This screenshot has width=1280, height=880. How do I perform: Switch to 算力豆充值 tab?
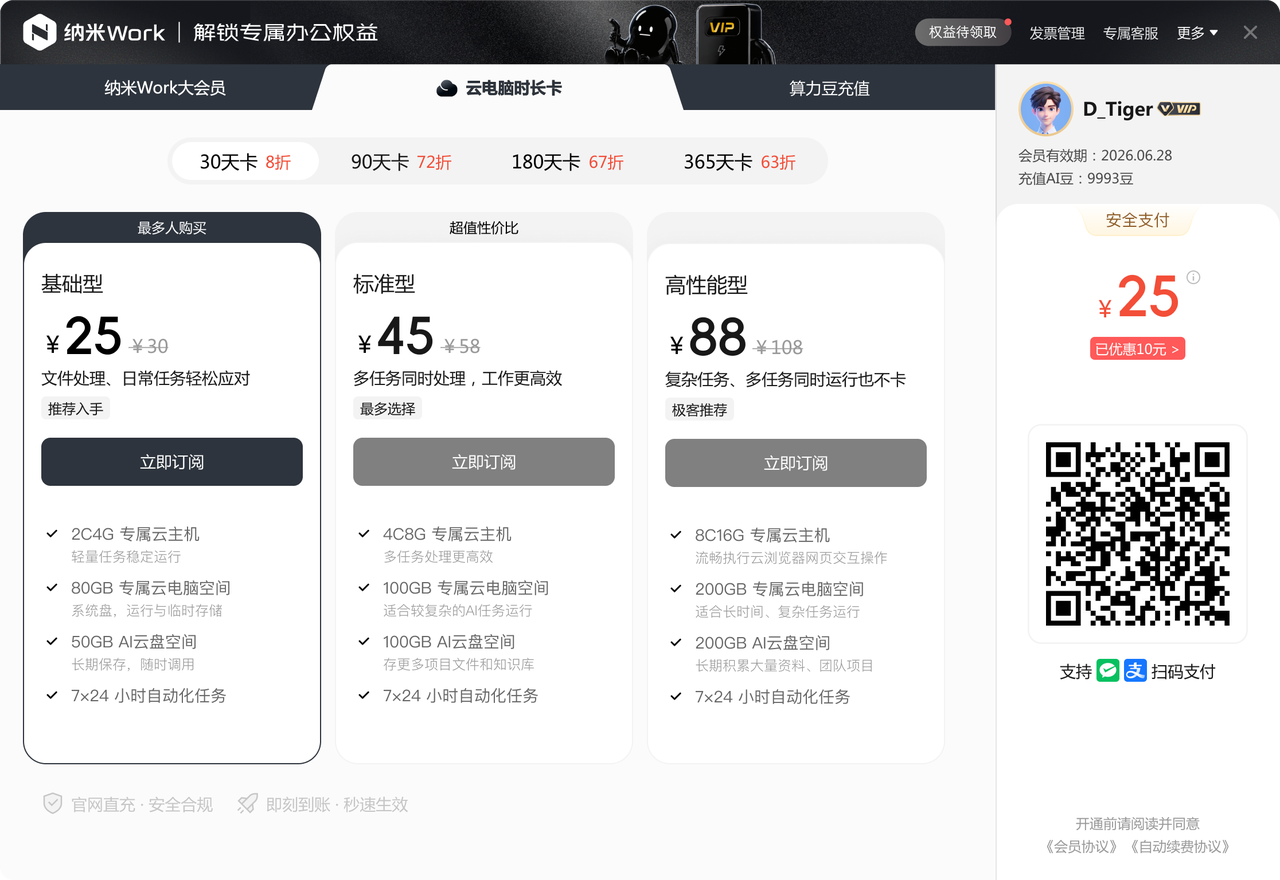point(829,88)
